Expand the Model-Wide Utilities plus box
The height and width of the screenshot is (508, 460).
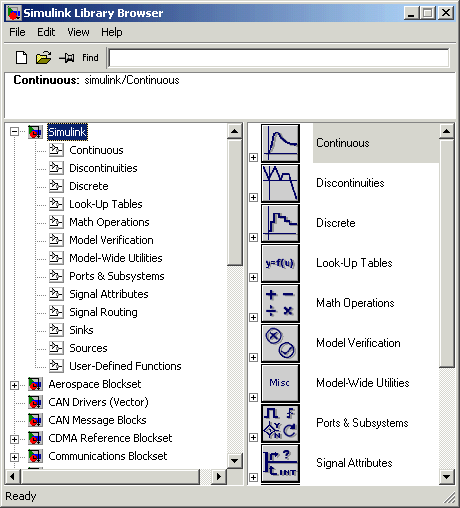pos(253,397)
